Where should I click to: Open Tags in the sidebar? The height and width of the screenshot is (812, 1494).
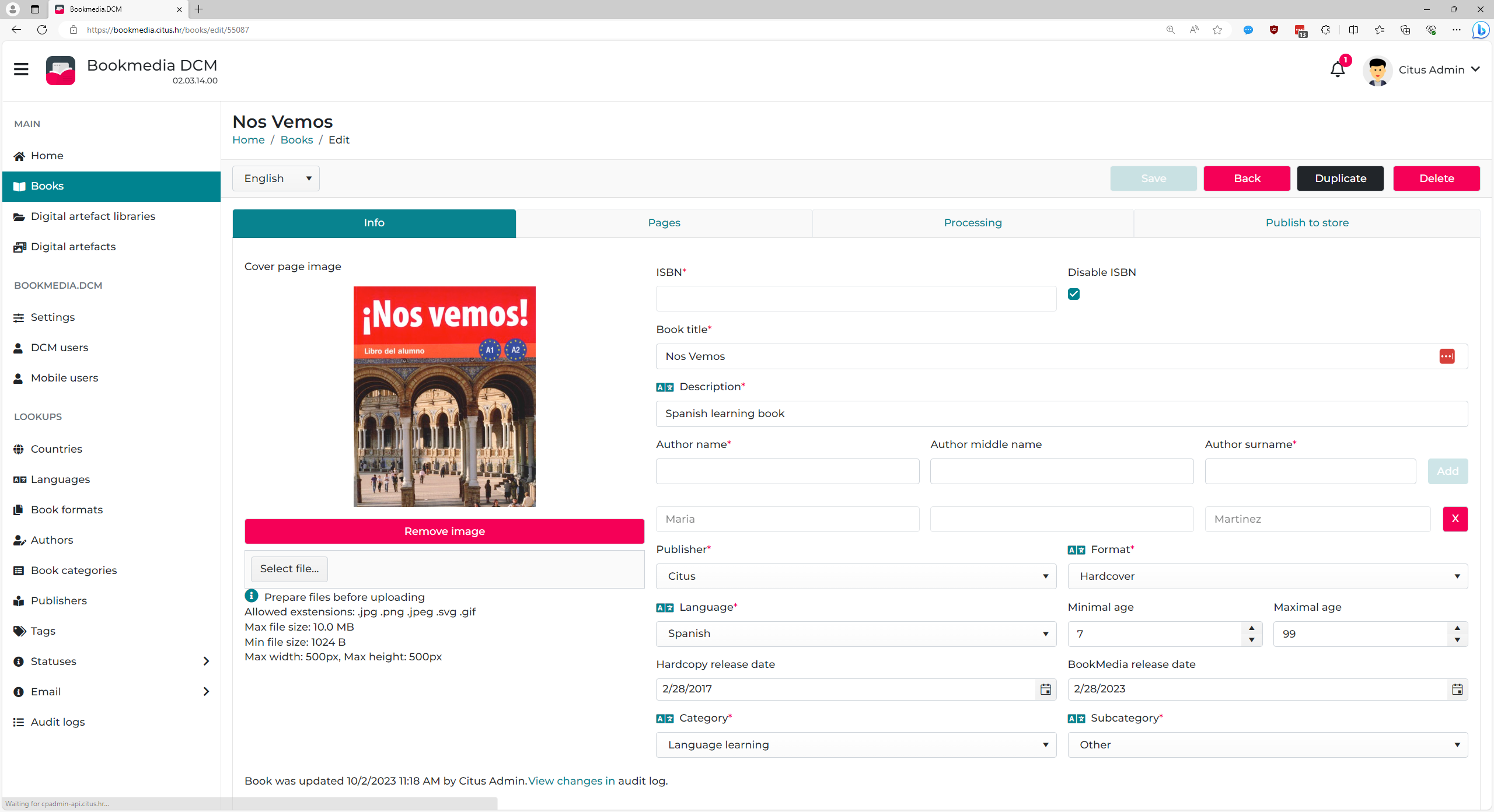coord(43,631)
